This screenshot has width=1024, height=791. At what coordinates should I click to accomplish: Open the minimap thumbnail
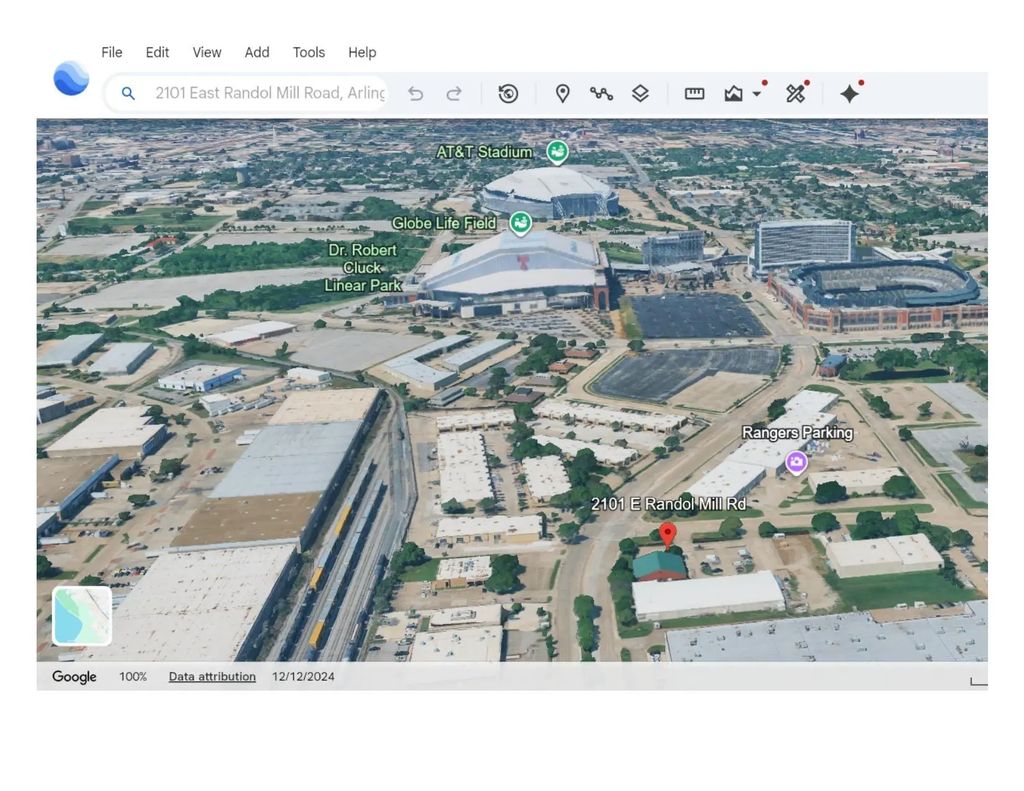pyautogui.click(x=82, y=616)
